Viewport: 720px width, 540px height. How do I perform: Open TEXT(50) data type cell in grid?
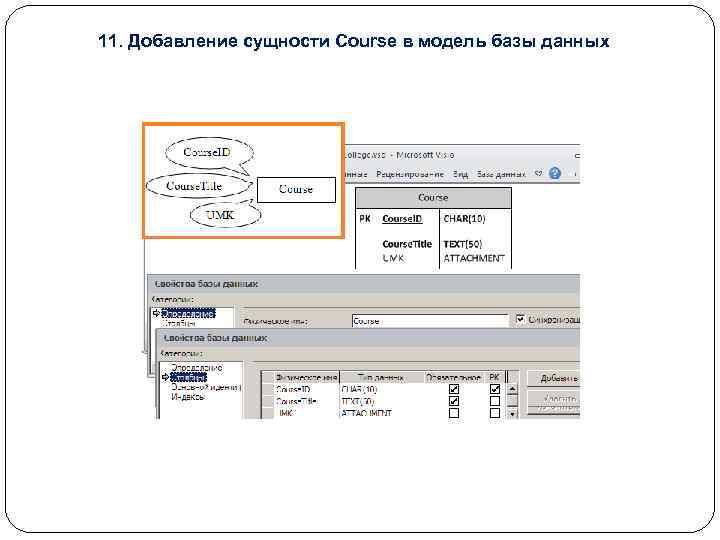point(358,401)
